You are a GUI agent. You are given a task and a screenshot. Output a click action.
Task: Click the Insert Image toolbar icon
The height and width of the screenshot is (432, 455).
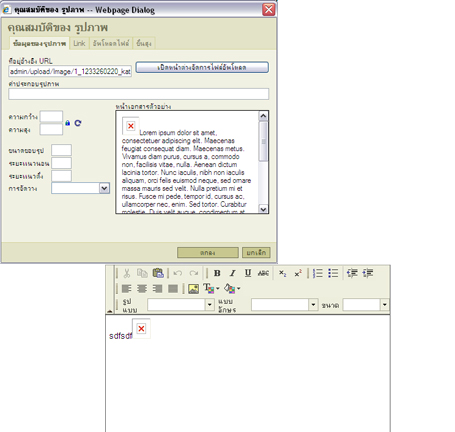pos(193,289)
